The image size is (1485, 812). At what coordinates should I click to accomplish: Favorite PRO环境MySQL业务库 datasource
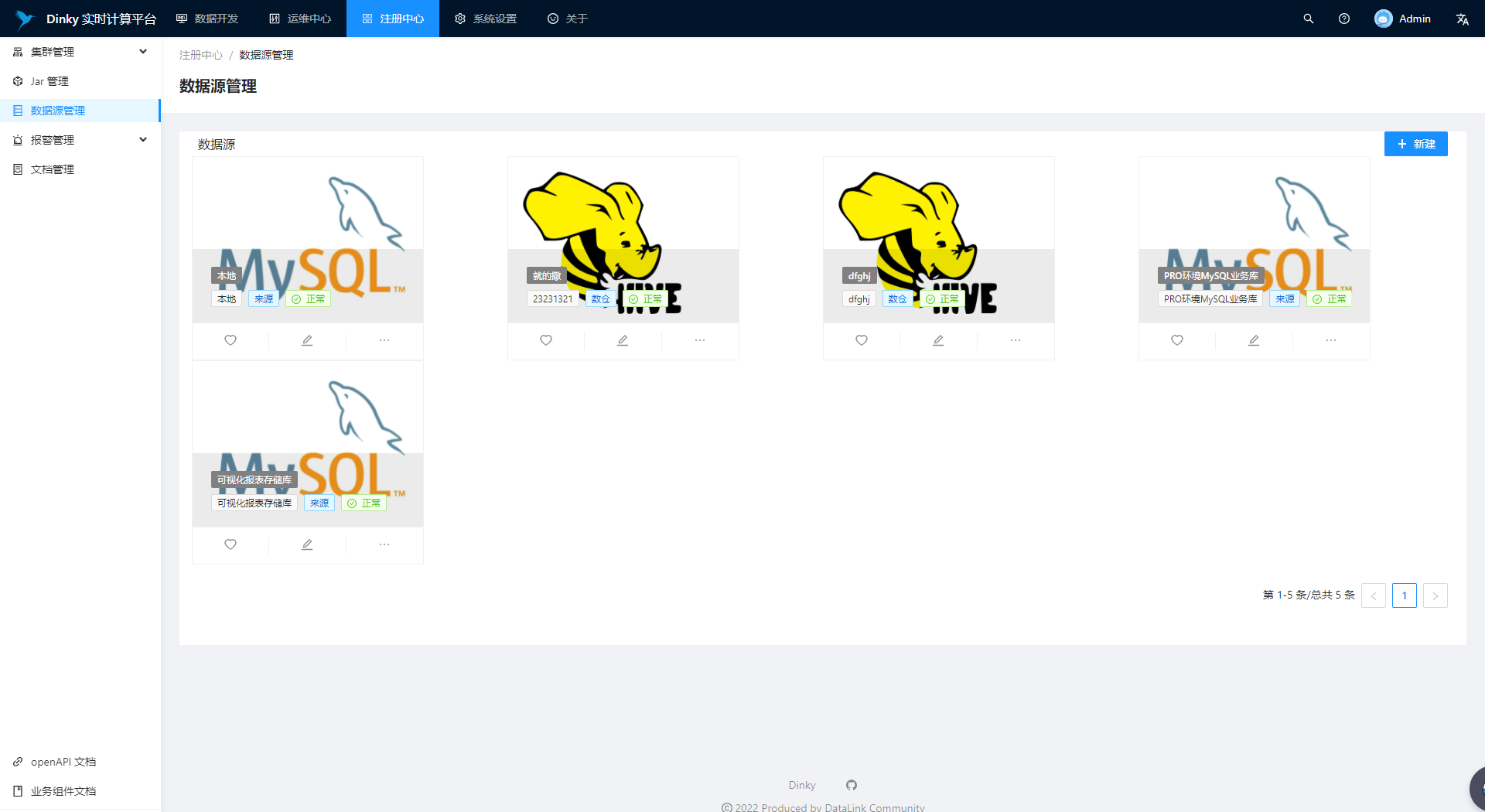point(1177,340)
